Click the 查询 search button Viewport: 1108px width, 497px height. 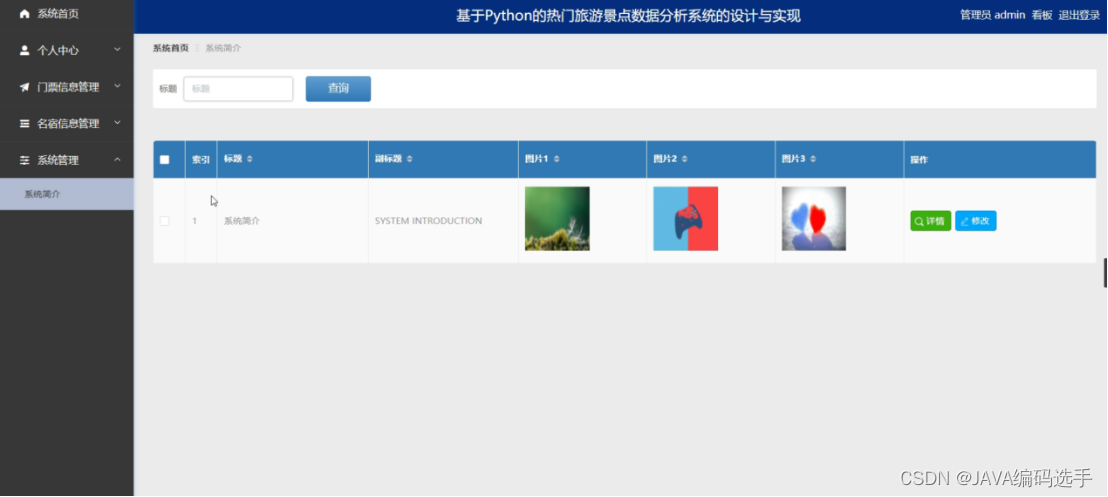[338, 88]
